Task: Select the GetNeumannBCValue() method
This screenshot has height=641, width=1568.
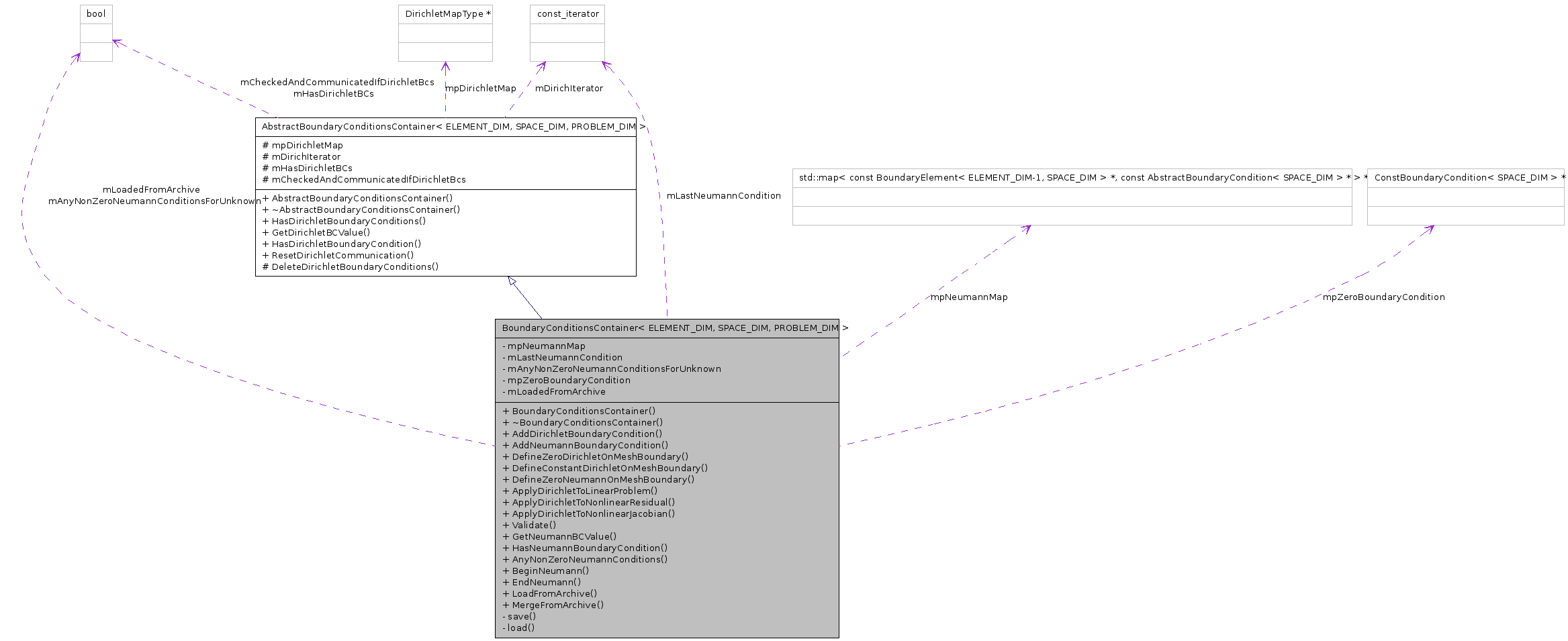Action: click(x=559, y=537)
